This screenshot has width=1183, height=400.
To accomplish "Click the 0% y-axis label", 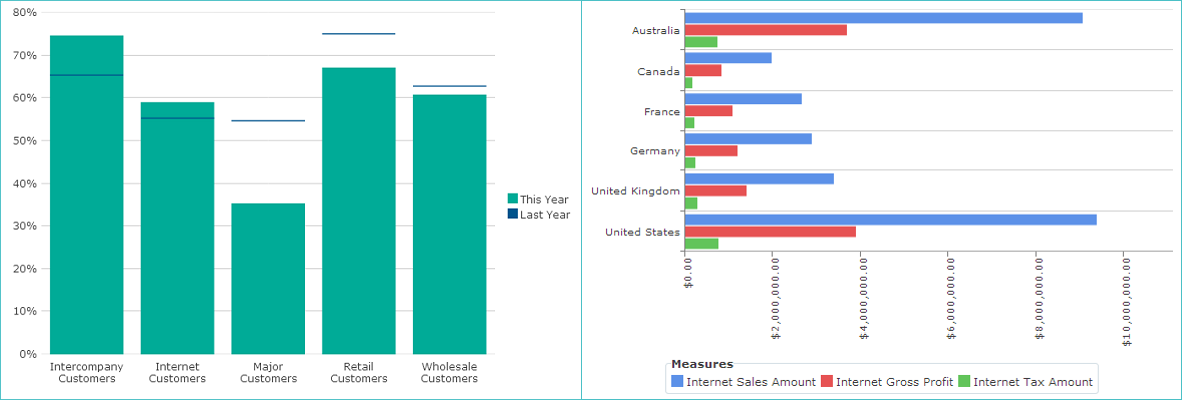I will tap(27, 353).
